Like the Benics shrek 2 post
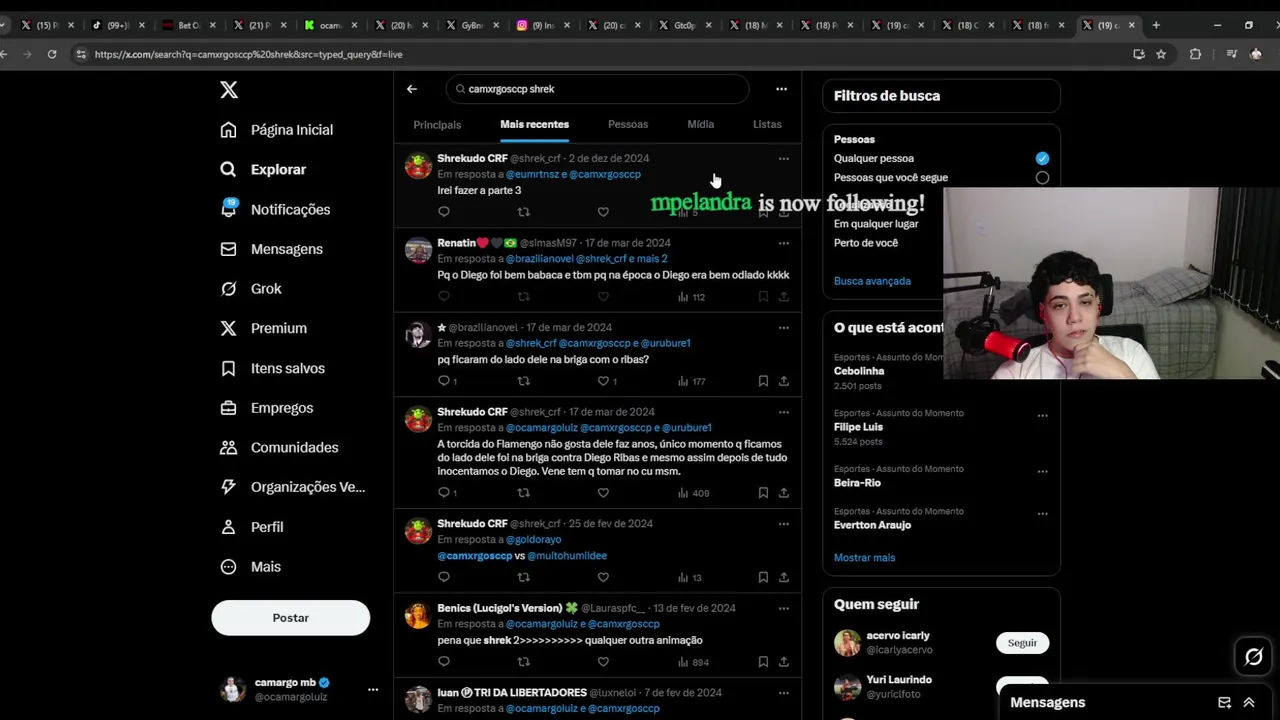Image resolution: width=1280 pixels, height=720 pixels. [603, 662]
